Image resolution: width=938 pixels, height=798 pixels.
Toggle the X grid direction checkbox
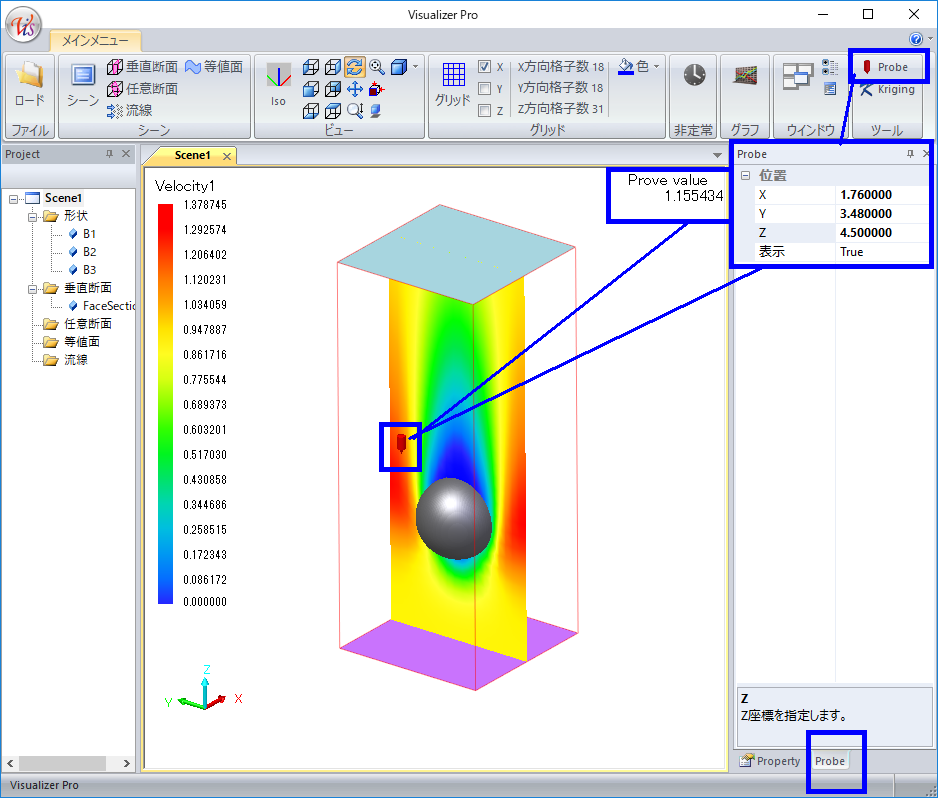click(485, 67)
